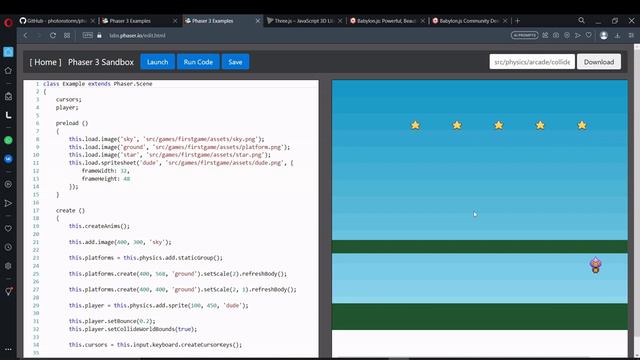Edit the src/physics/arcade/collide filename field

(x=532, y=62)
